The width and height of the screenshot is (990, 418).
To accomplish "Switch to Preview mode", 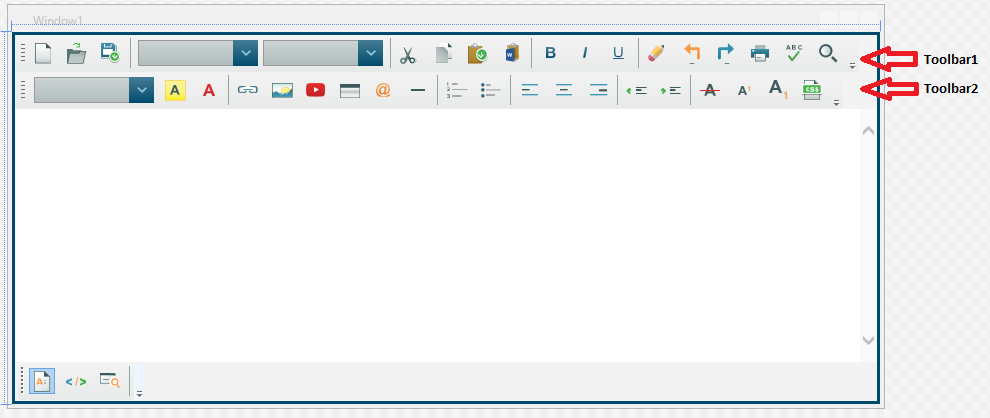I will pos(110,380).
